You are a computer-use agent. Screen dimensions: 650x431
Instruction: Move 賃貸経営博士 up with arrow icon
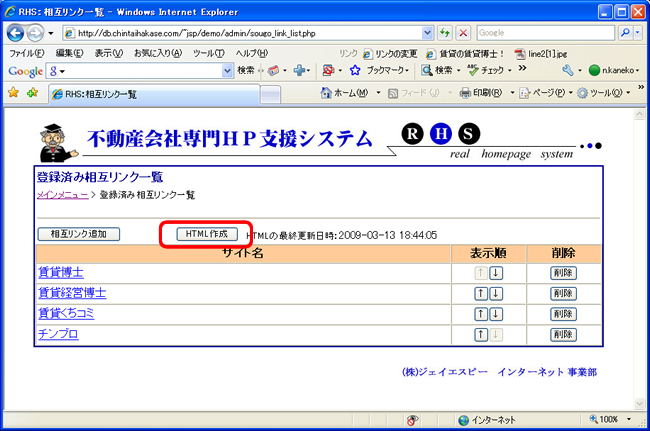481,294
